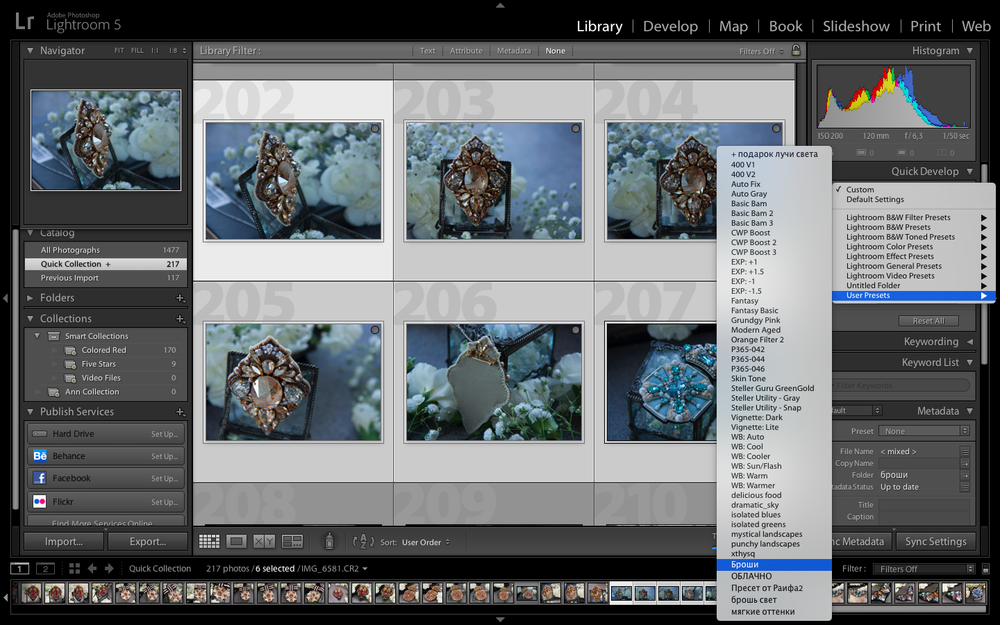
Task: Toggle quick collection marker on photo 204
Action: click(x=776, y=129)
